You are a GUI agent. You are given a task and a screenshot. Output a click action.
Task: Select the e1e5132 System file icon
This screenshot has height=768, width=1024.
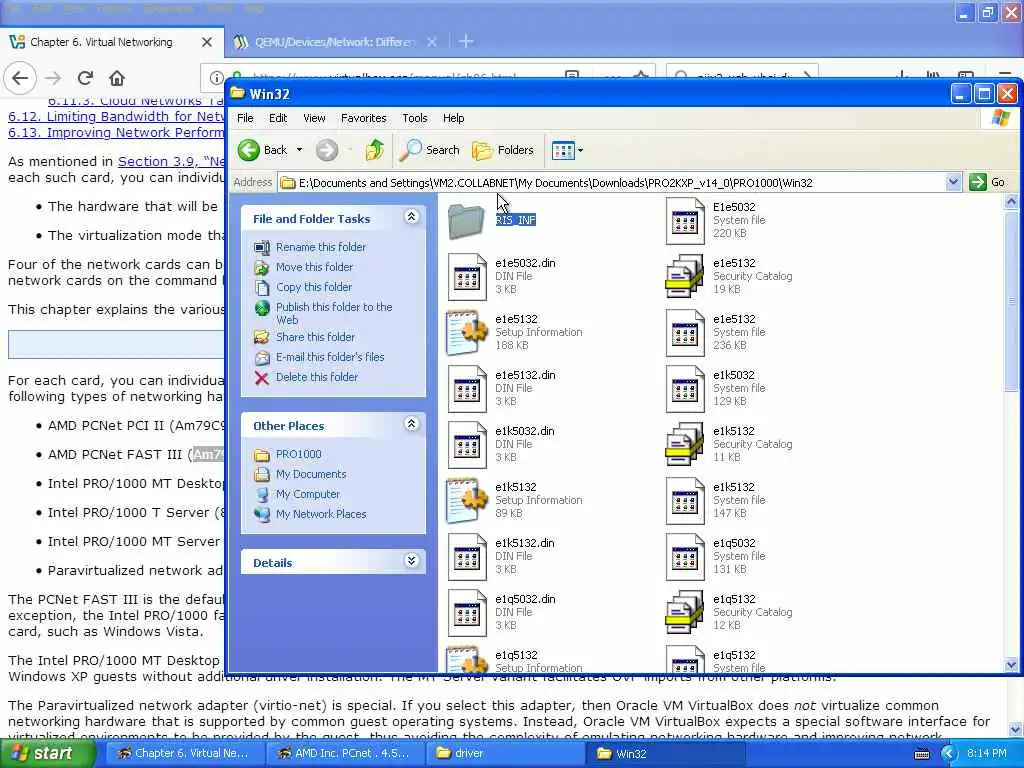(x=684, y=333)
